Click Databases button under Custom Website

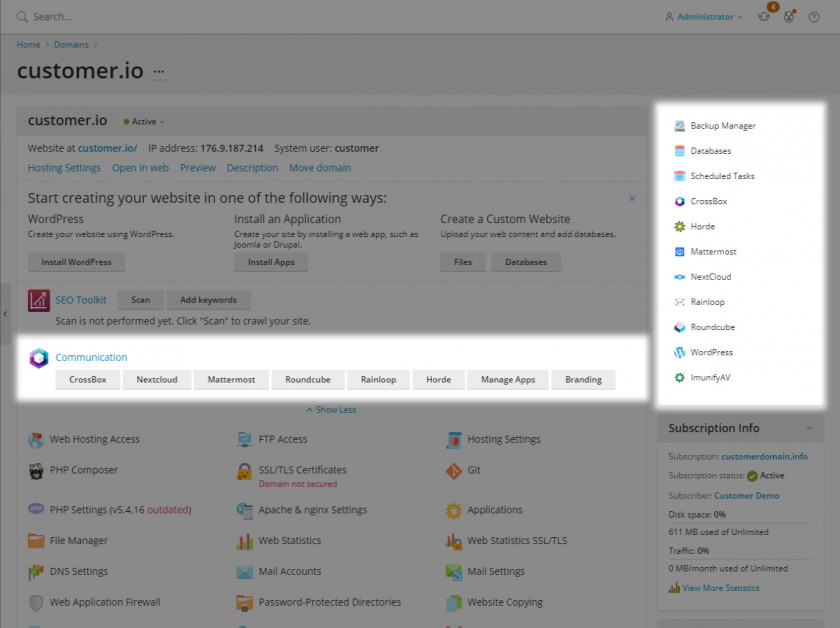pyautogui.click(x=526, y=262)
